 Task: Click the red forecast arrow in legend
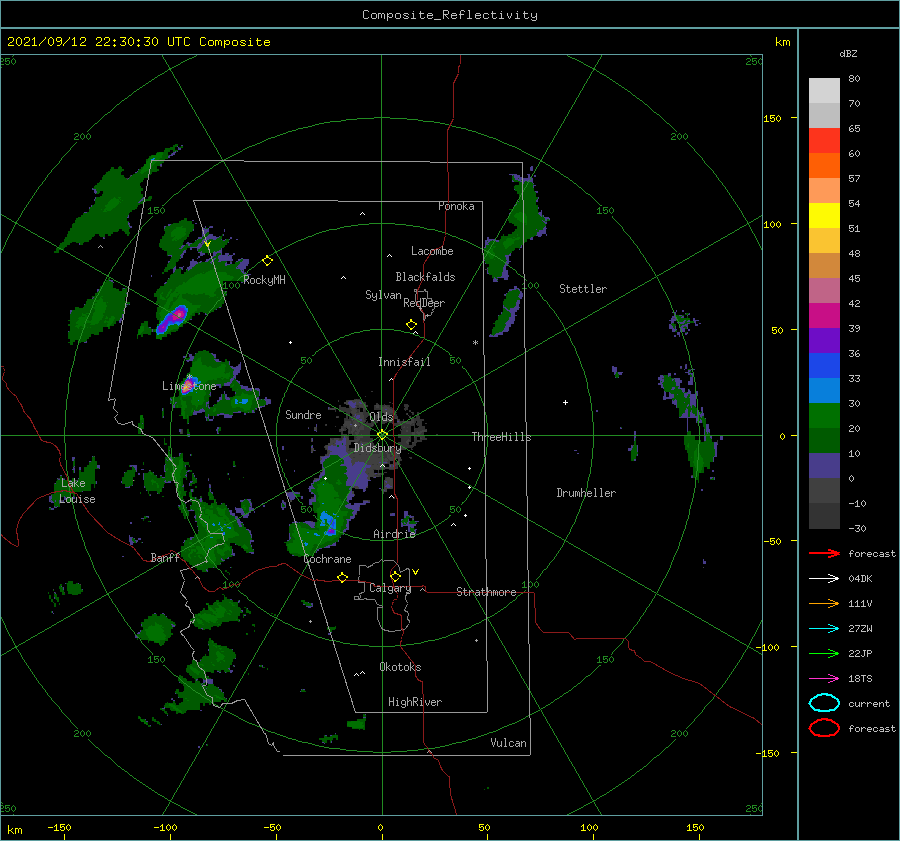[824, 553]
